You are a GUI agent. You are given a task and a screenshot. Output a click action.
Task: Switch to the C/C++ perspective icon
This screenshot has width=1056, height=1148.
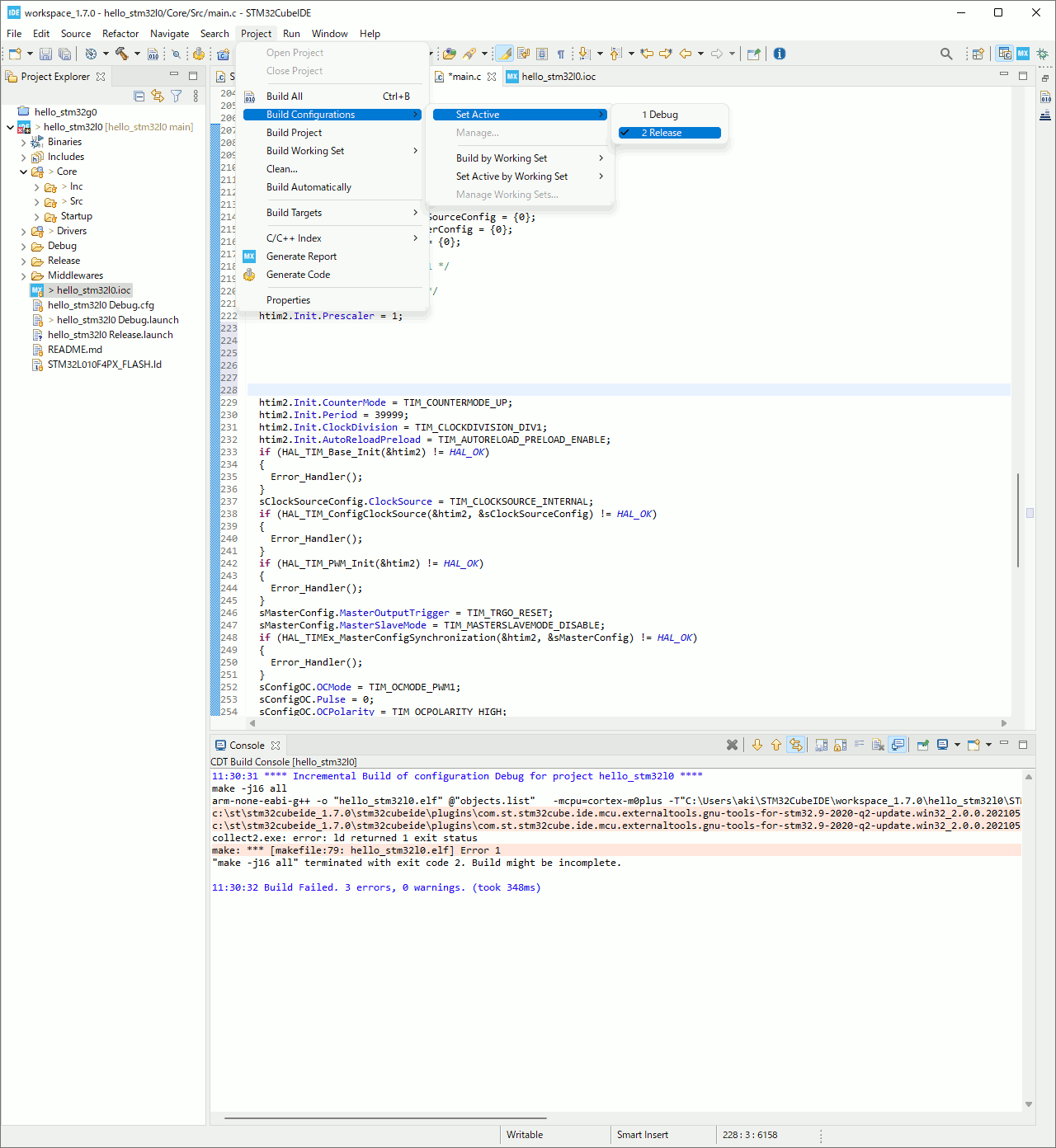1005,53
